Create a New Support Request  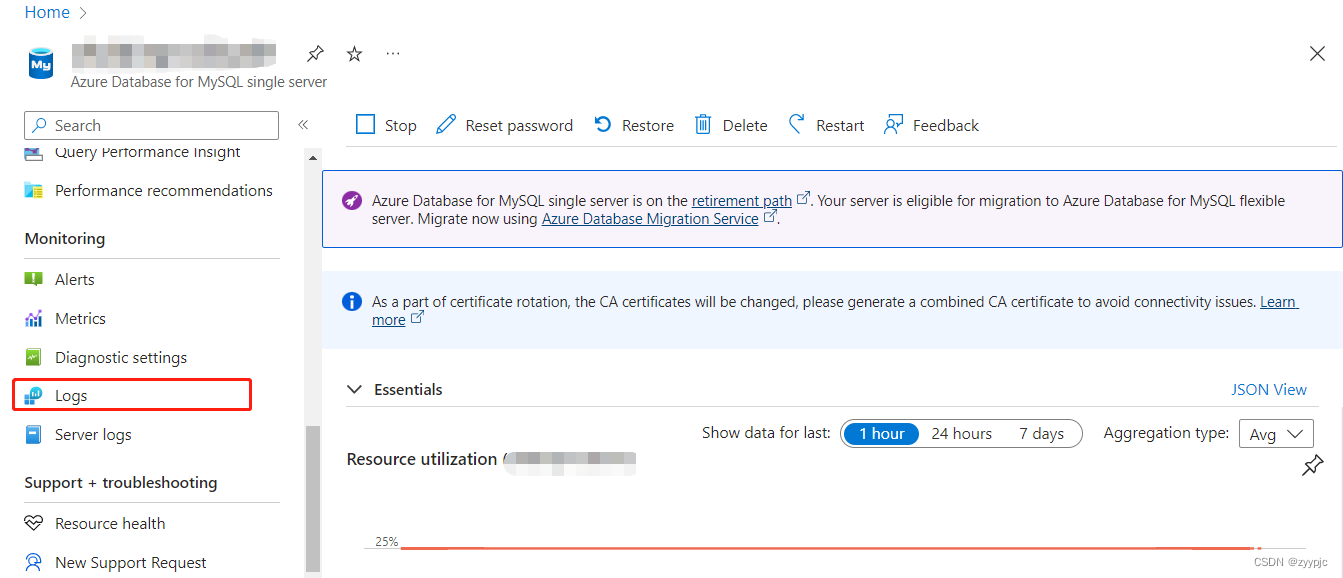(125, 561)
